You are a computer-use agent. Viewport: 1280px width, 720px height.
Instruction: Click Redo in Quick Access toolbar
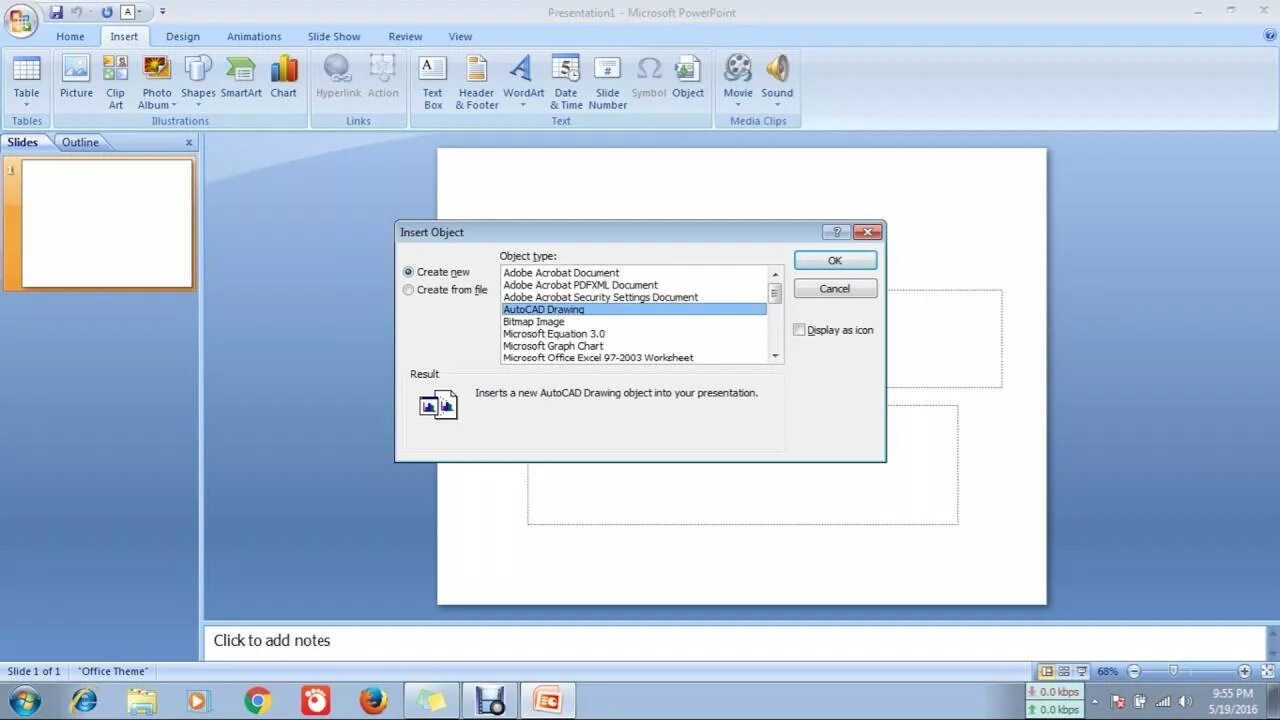coord(107,12)
